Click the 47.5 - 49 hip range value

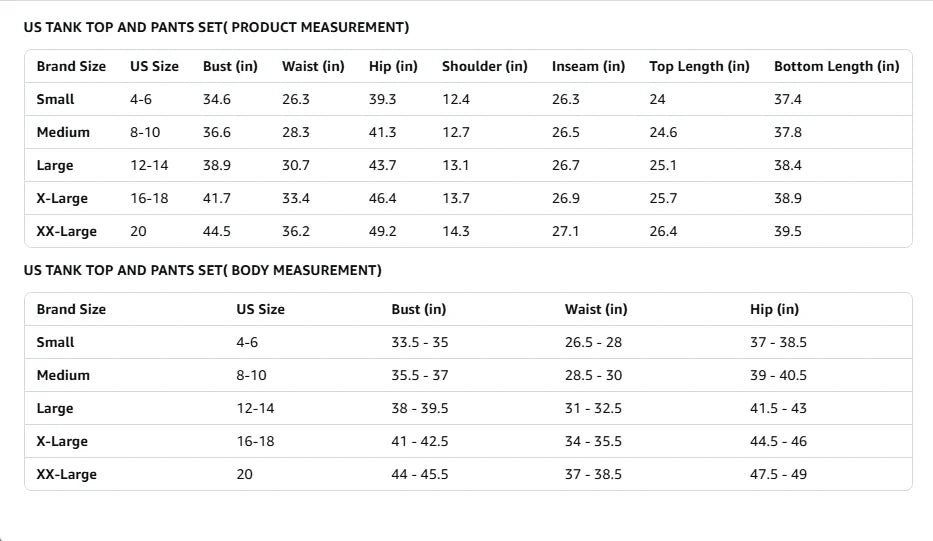coord(778,474)
